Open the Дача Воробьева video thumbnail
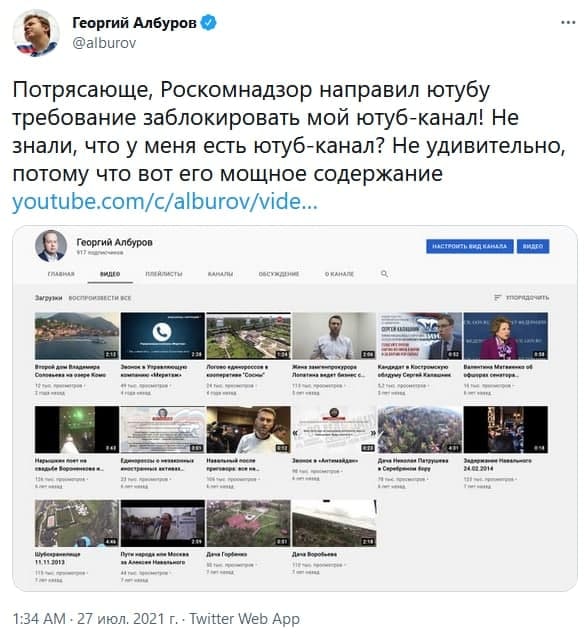 (334, 523)
